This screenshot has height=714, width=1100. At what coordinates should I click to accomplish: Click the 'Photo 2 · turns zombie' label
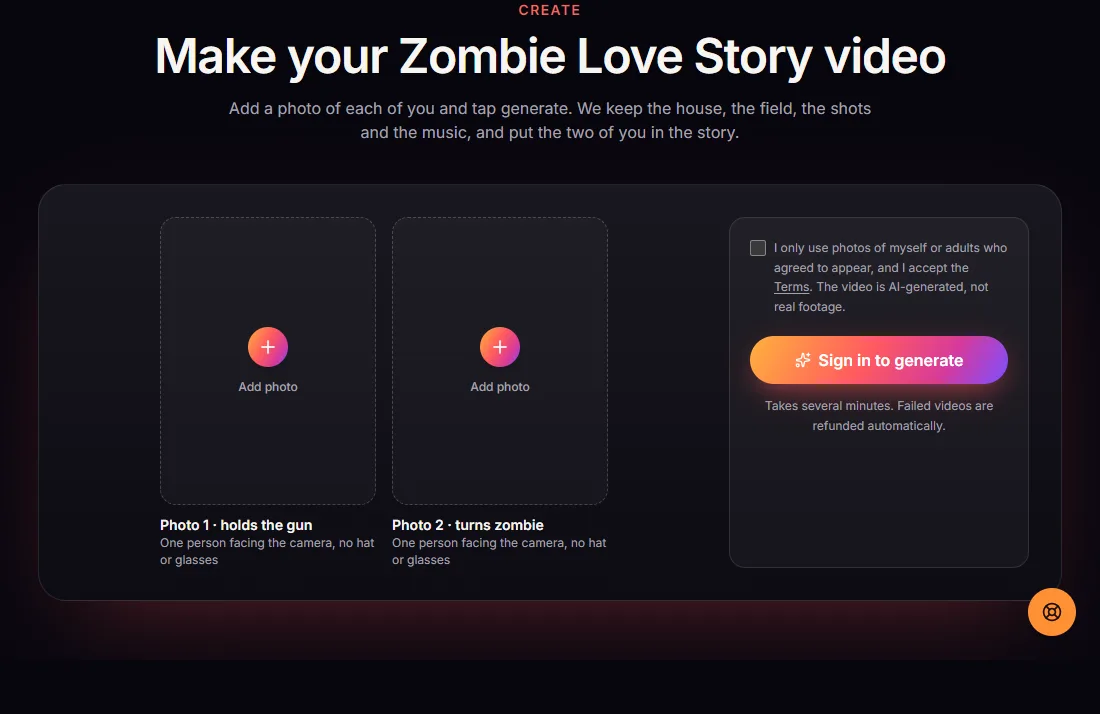[468, 525]
